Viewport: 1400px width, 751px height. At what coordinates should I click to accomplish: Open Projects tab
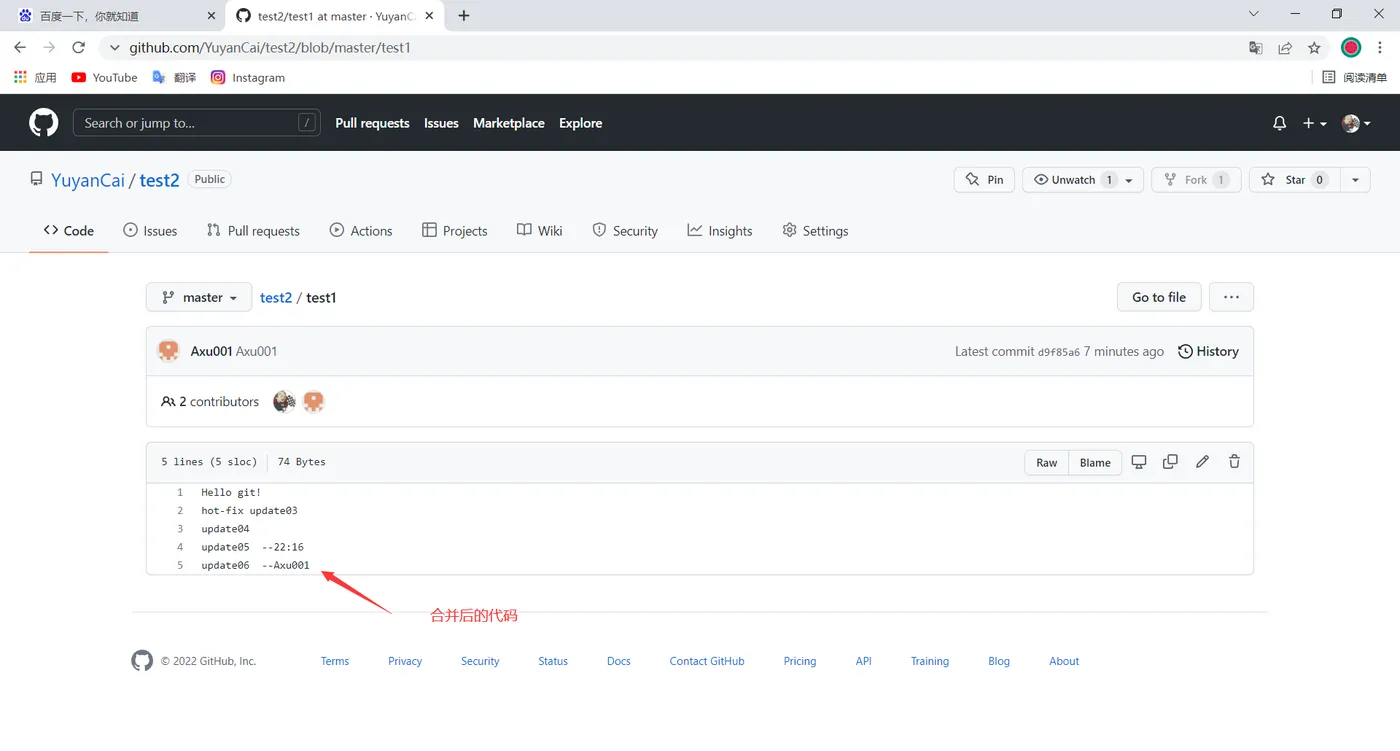pos(455,230)
